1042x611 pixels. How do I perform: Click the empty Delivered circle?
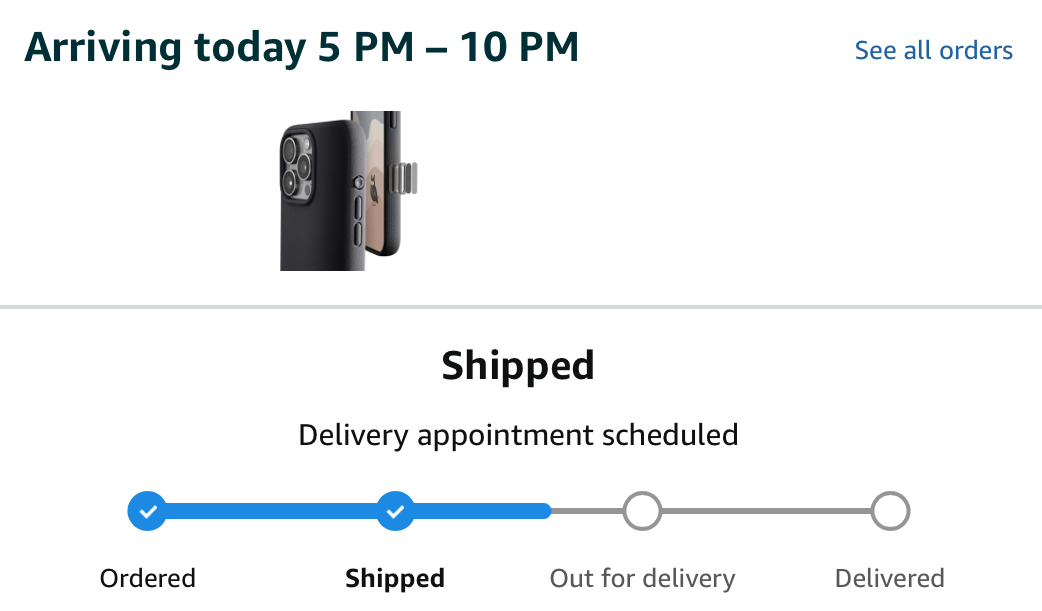point(890,511)
